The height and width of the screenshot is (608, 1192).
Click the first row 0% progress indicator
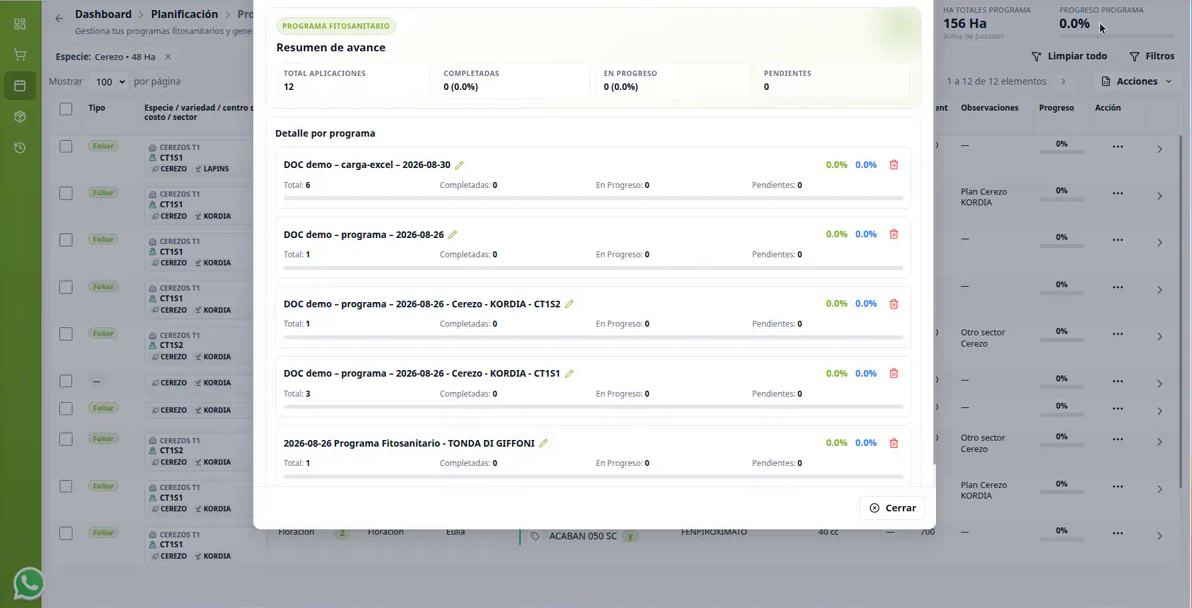[1061, 147]
